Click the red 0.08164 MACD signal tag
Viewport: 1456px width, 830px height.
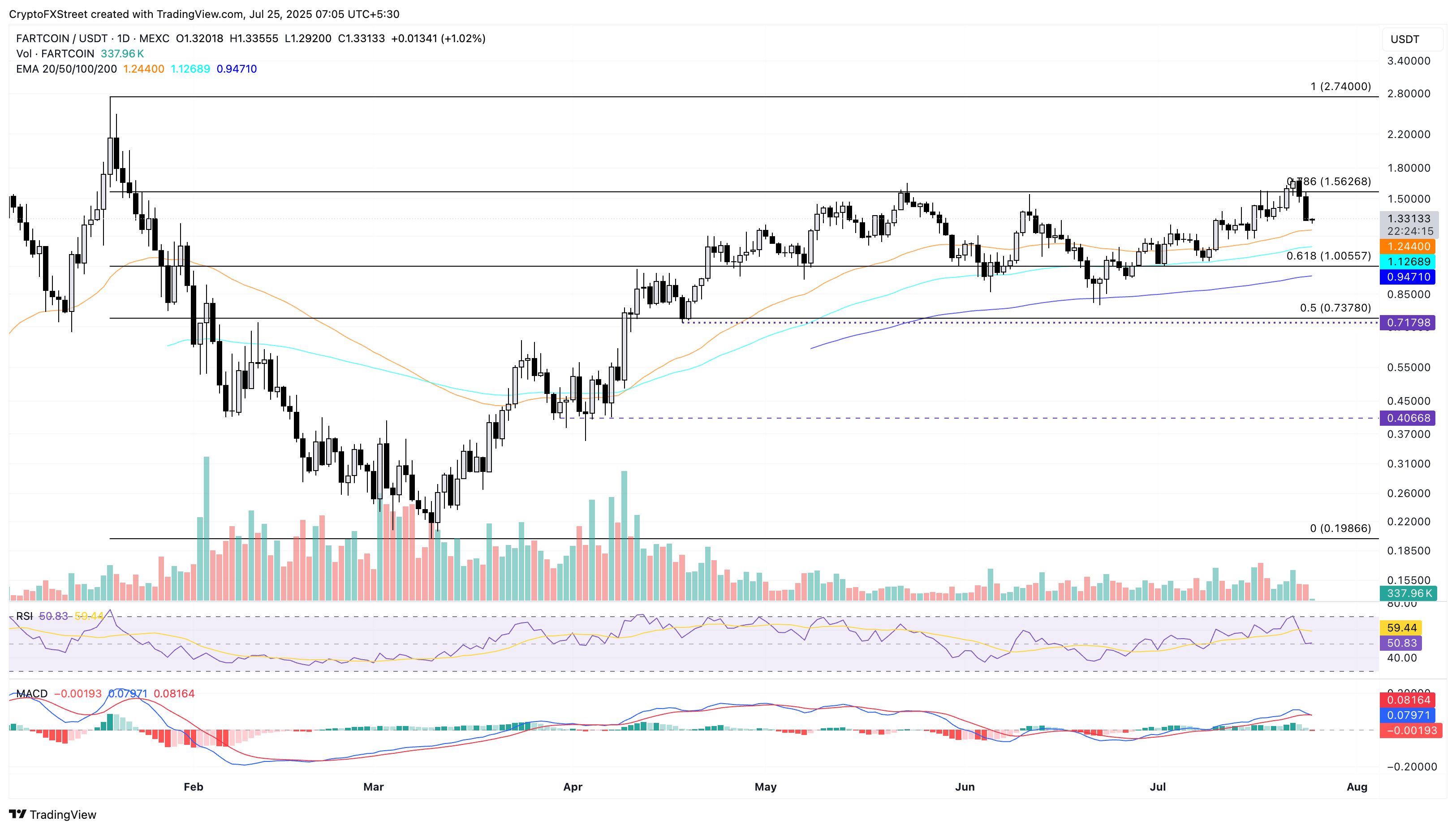pyautogui.click(x=1408, y=700)
